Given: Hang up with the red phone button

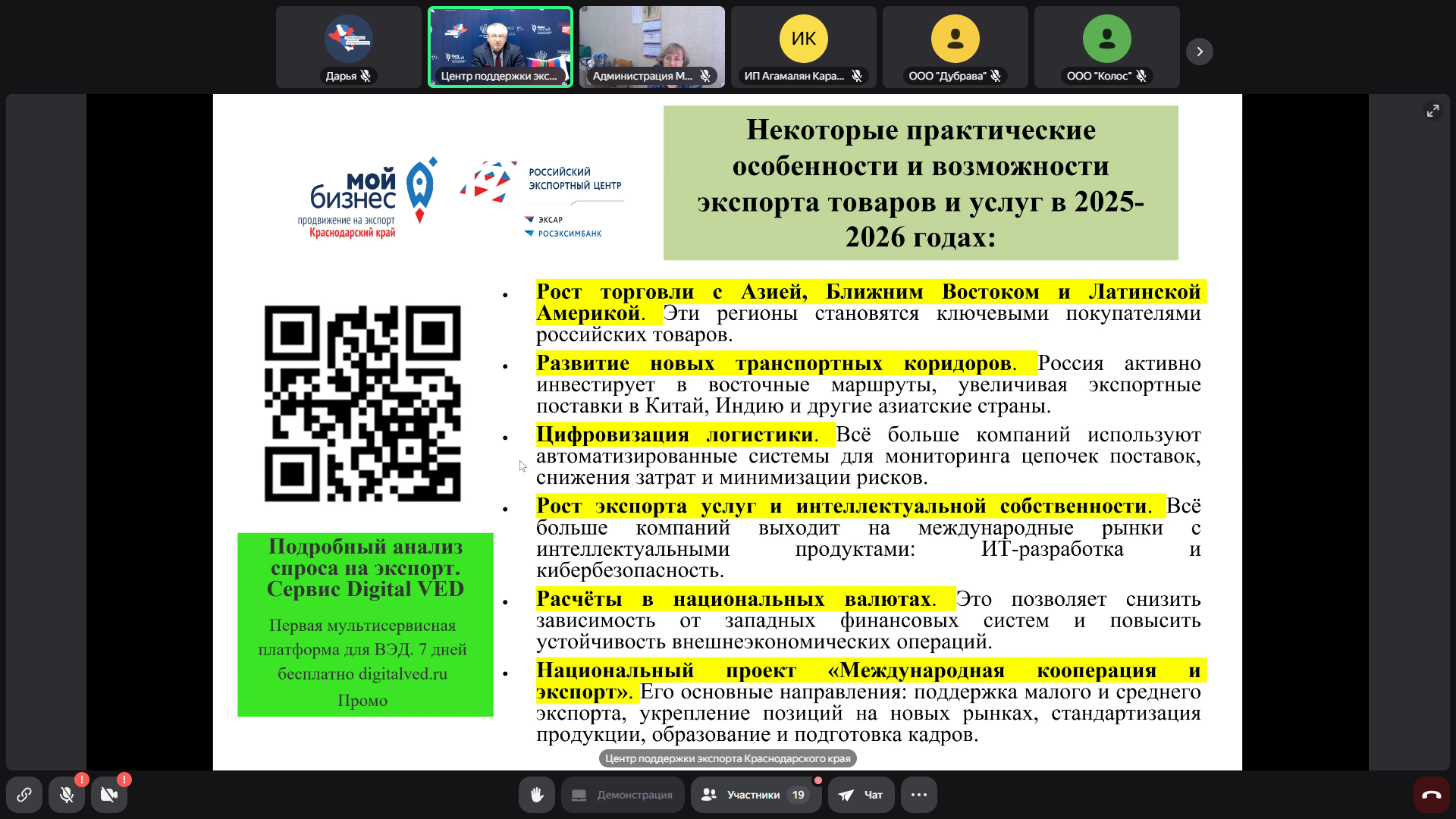Looking at the screenshot, I should 1432,795.
